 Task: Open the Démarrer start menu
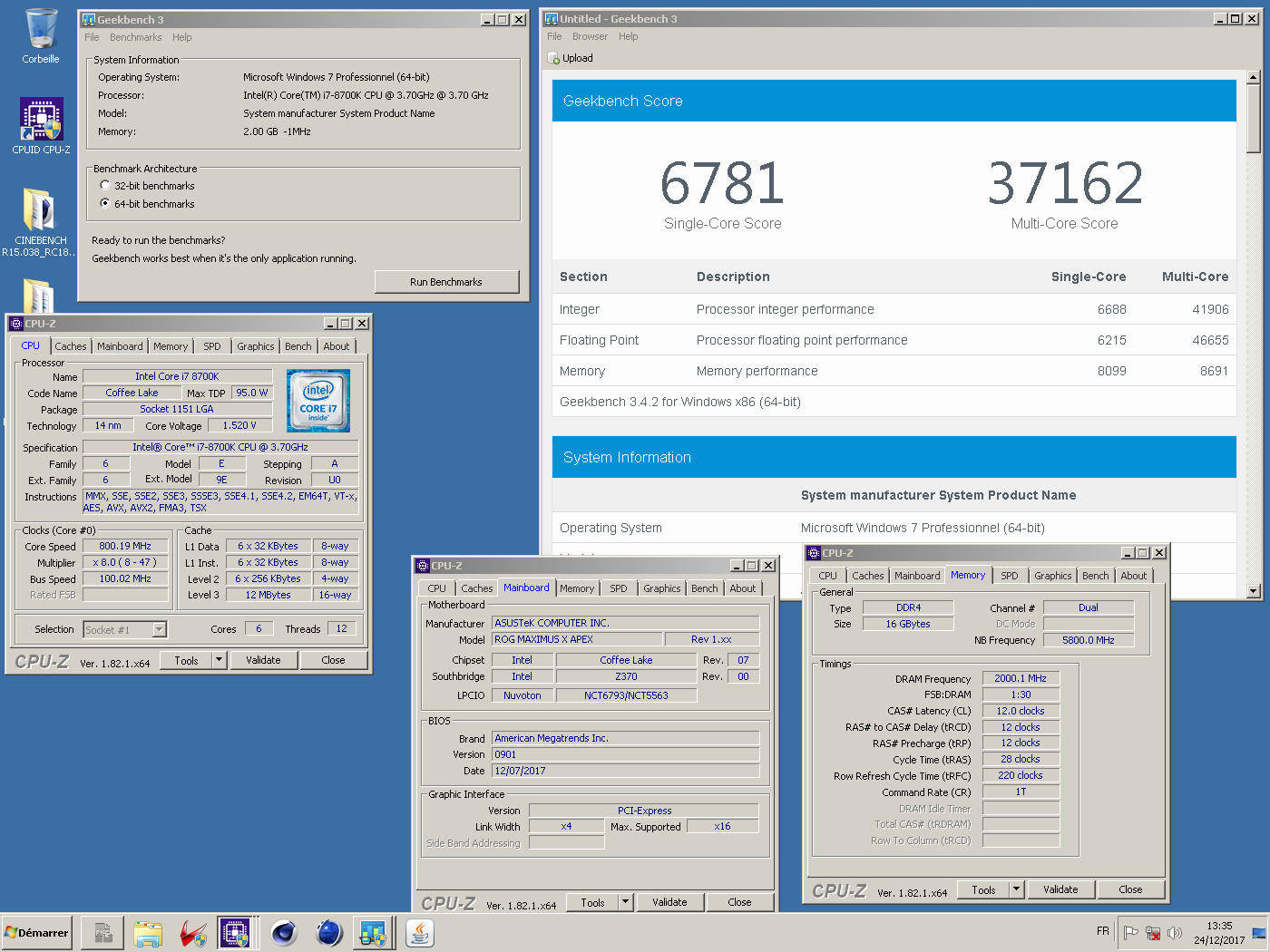(x=37, y=933)
